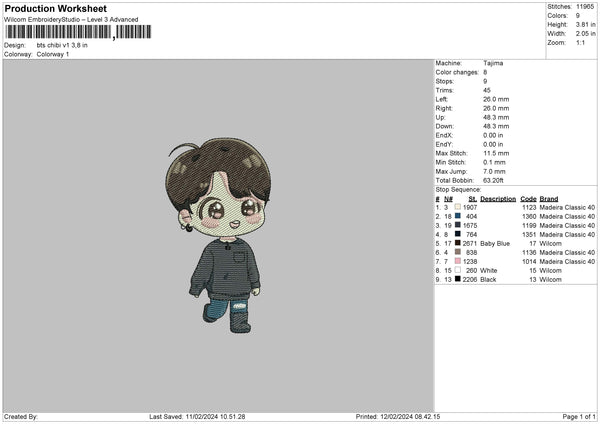Image resolution: width=600 pixels, height=424 pixels.
Task: Select the Black description text
Action: click(488, 279)
